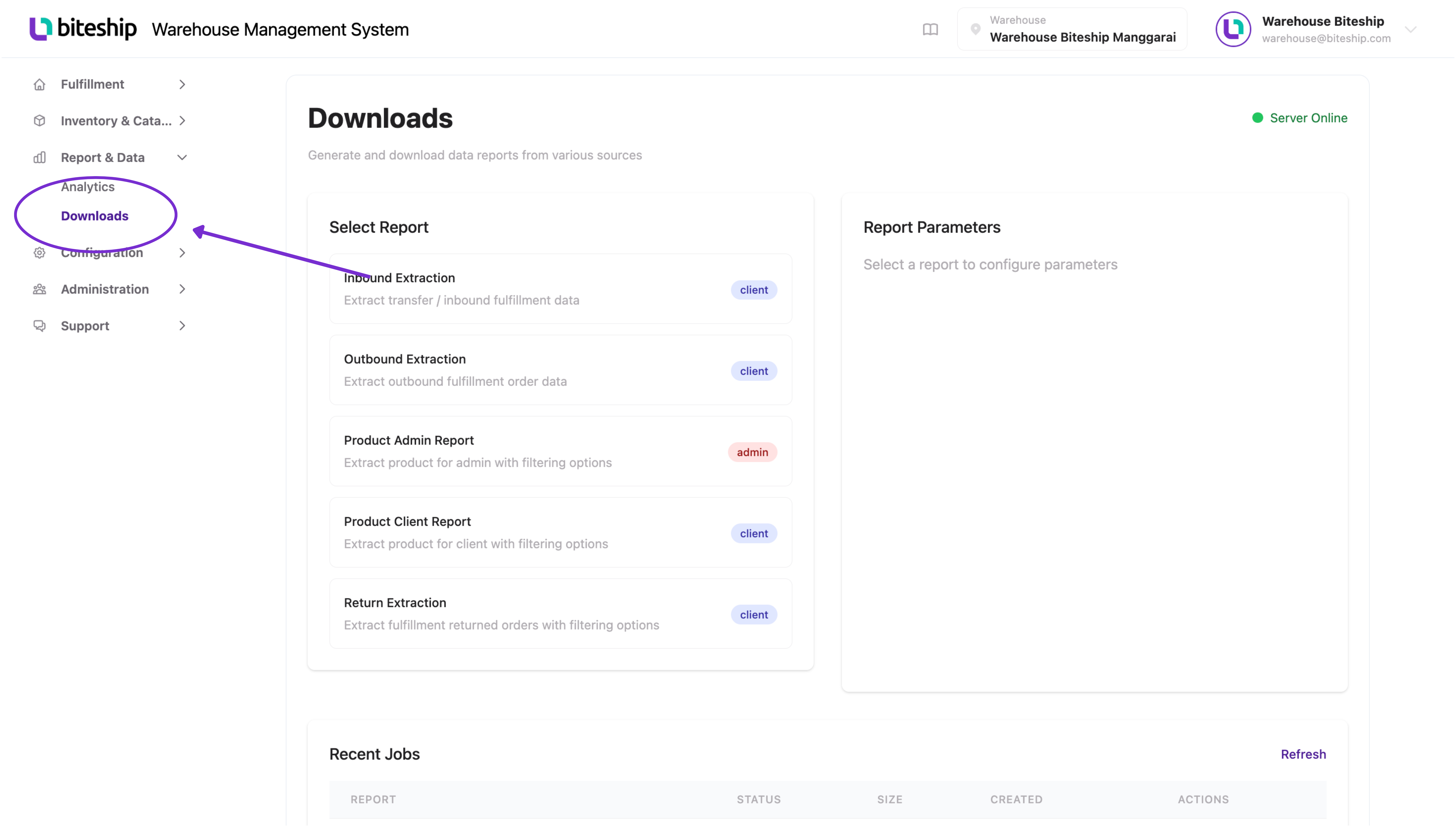Click 'Select a report to configure parameters' text
Viewport: 1456px width, 827px height.
click(990, 264)
